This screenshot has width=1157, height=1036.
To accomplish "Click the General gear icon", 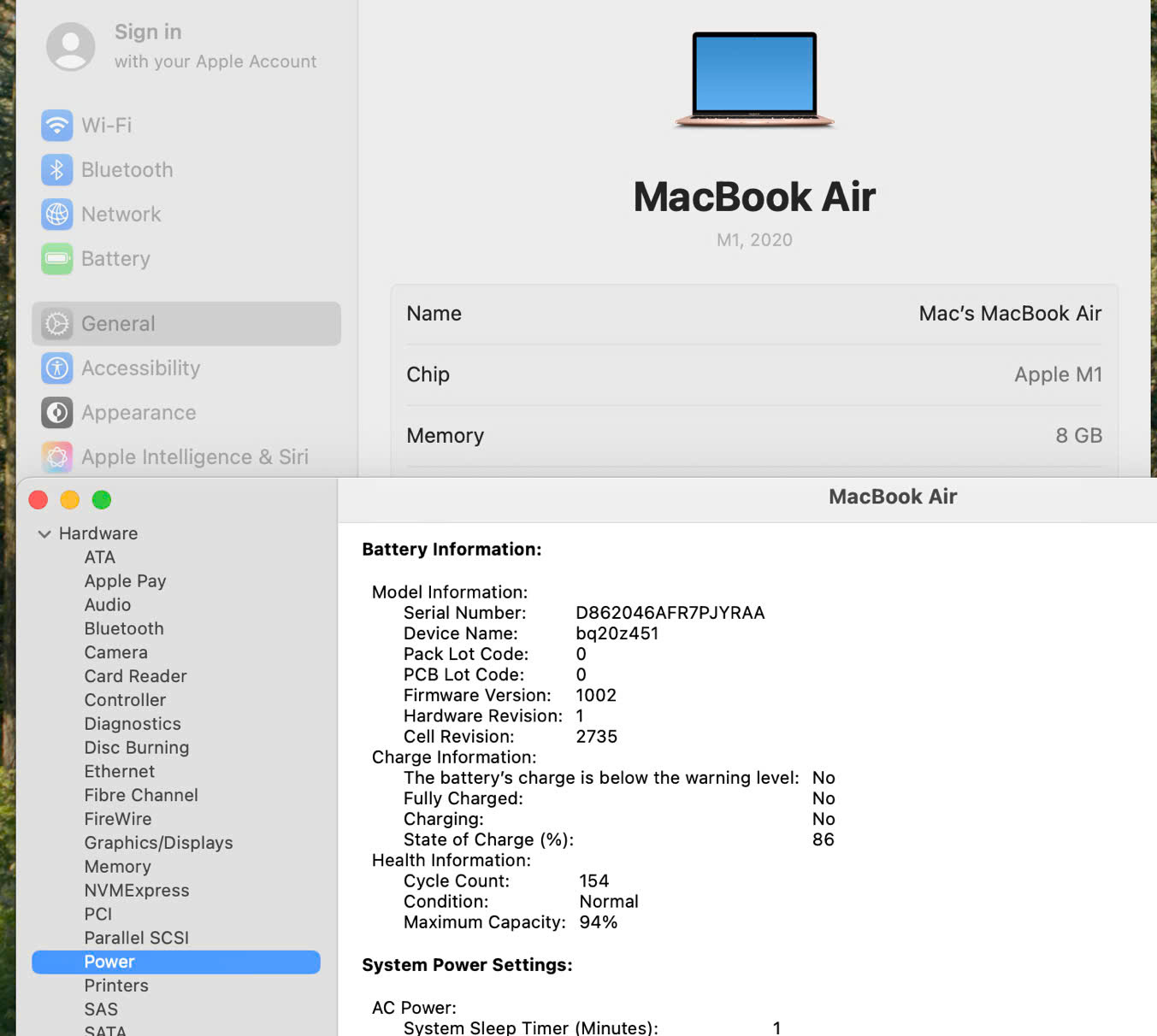I will [x=56, y=324].
